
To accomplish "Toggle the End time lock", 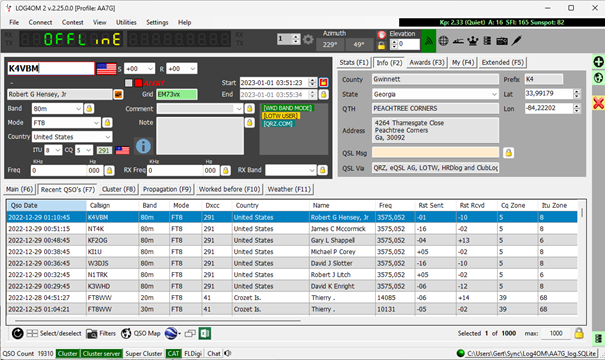I will click(x=323, y=94).
